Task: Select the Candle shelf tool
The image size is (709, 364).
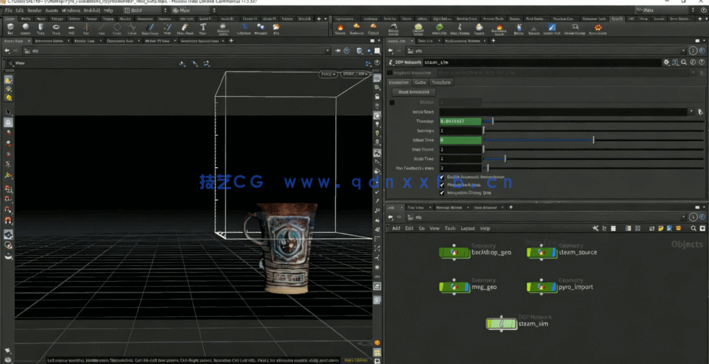Action: (479, 28)
